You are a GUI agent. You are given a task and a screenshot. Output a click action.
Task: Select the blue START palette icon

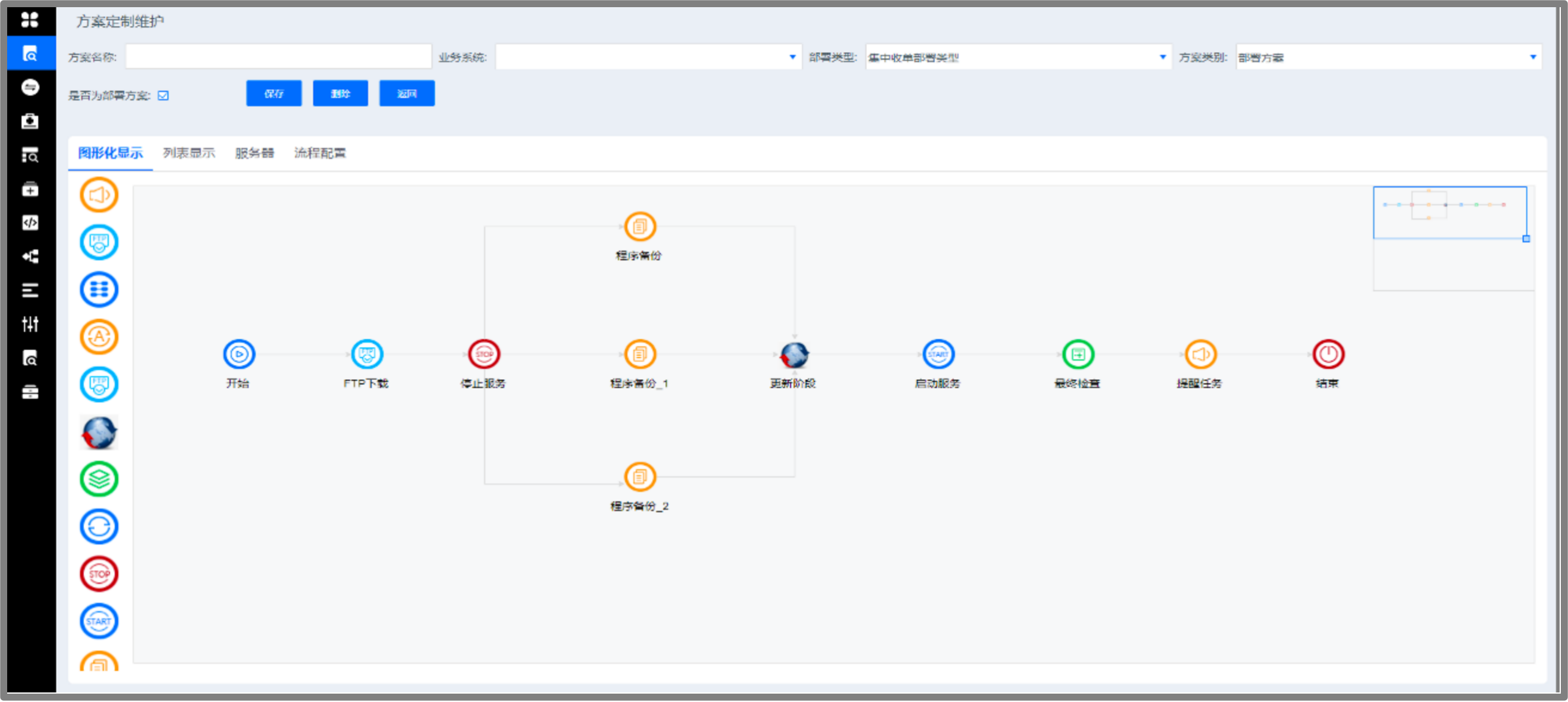[99, 621]
